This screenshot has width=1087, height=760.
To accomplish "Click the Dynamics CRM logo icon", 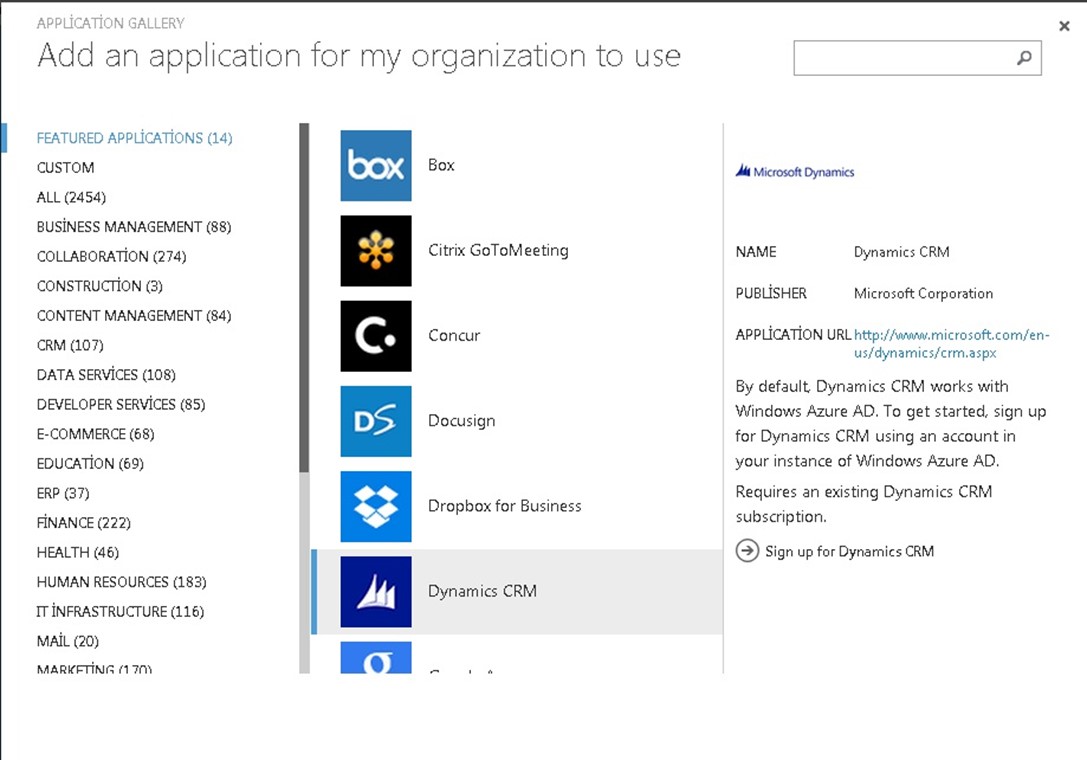I will (x=376, y=592).
